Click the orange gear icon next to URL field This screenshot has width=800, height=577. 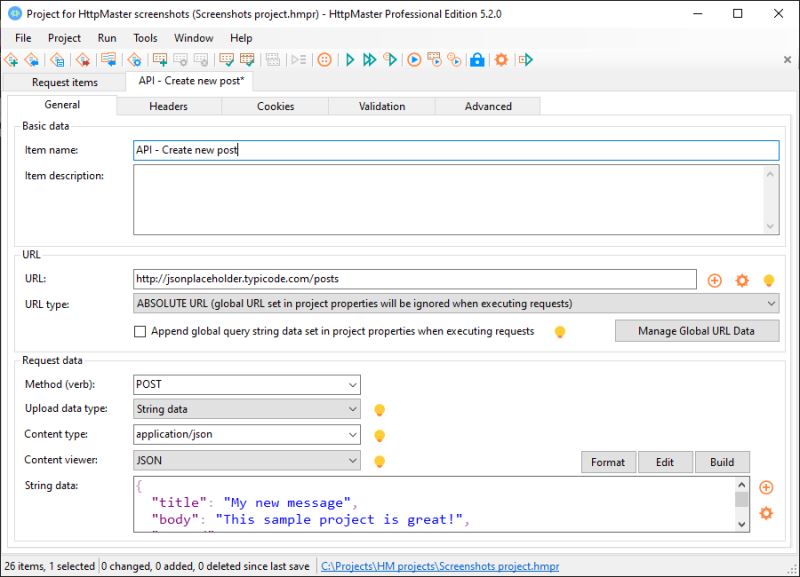(x=742, y=280)
